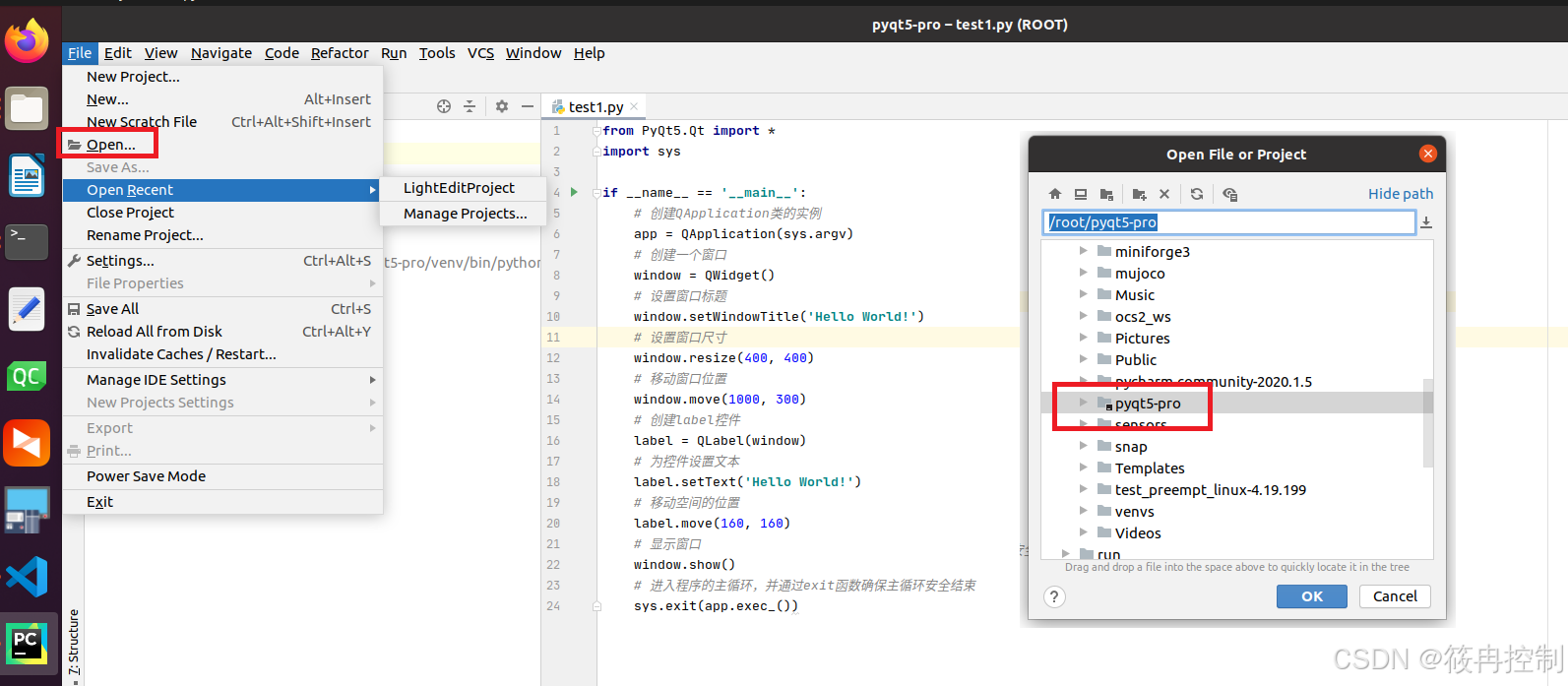The height and width of the screenshot is (686, 1568).
Task: Collapse code fold marker at line 1
Action: click(x=596, y=131)
